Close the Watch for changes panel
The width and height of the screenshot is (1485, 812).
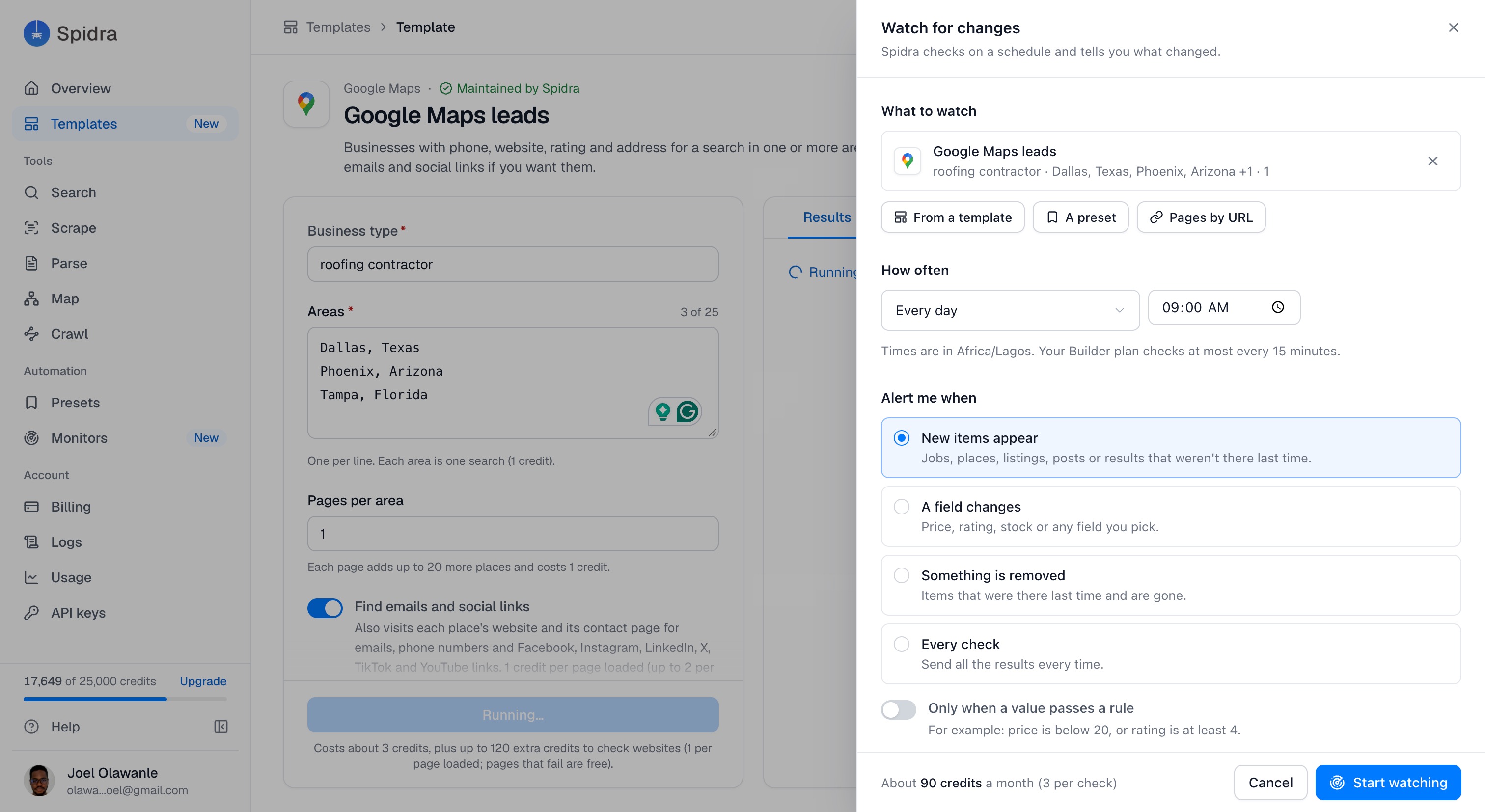click(1453, 27)
